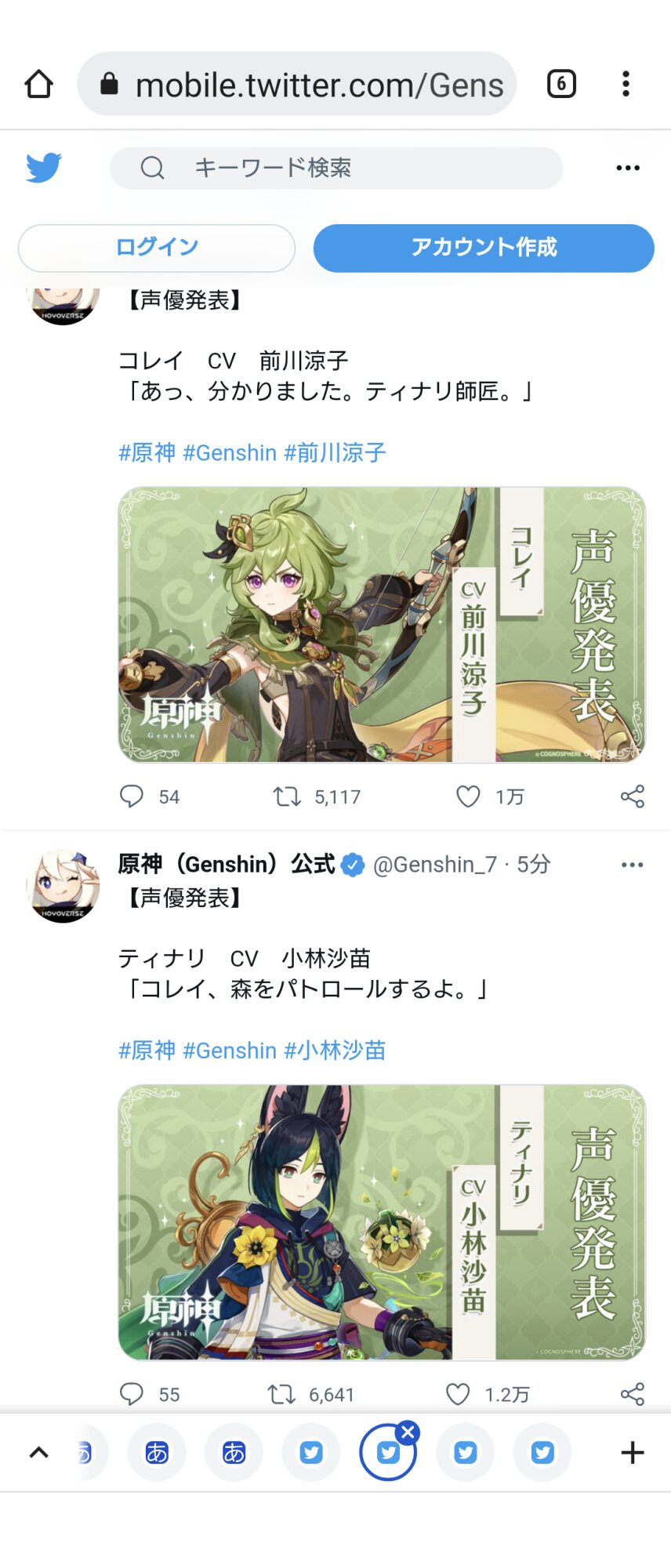Open the #小林沙苗 hashtag link

[335, 1051]
